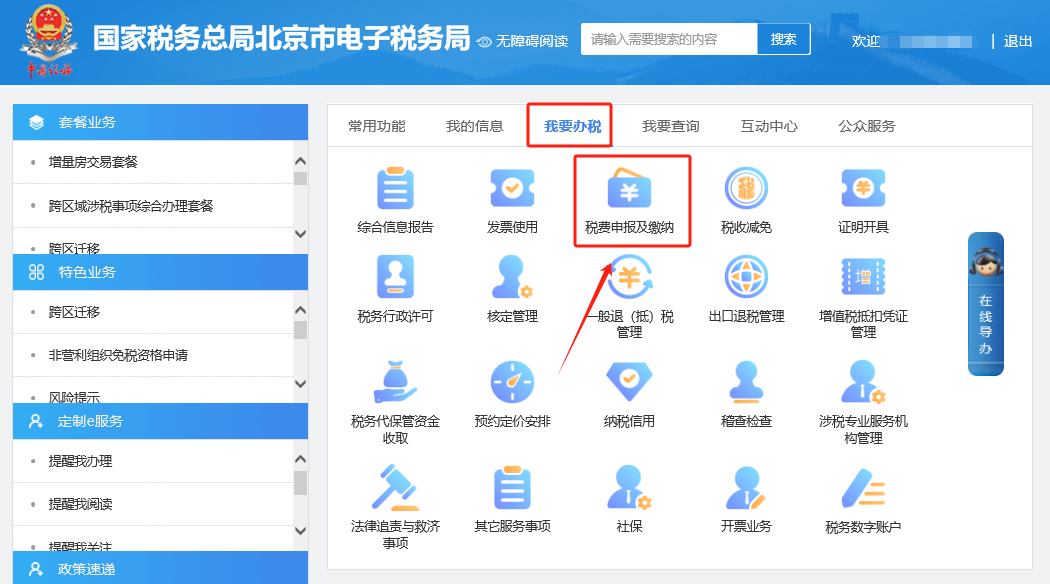Viewport: 1050px width, 584px height.
Task: Click scrollbar thumb in 特色业务 list
Action: pos(301,330)
